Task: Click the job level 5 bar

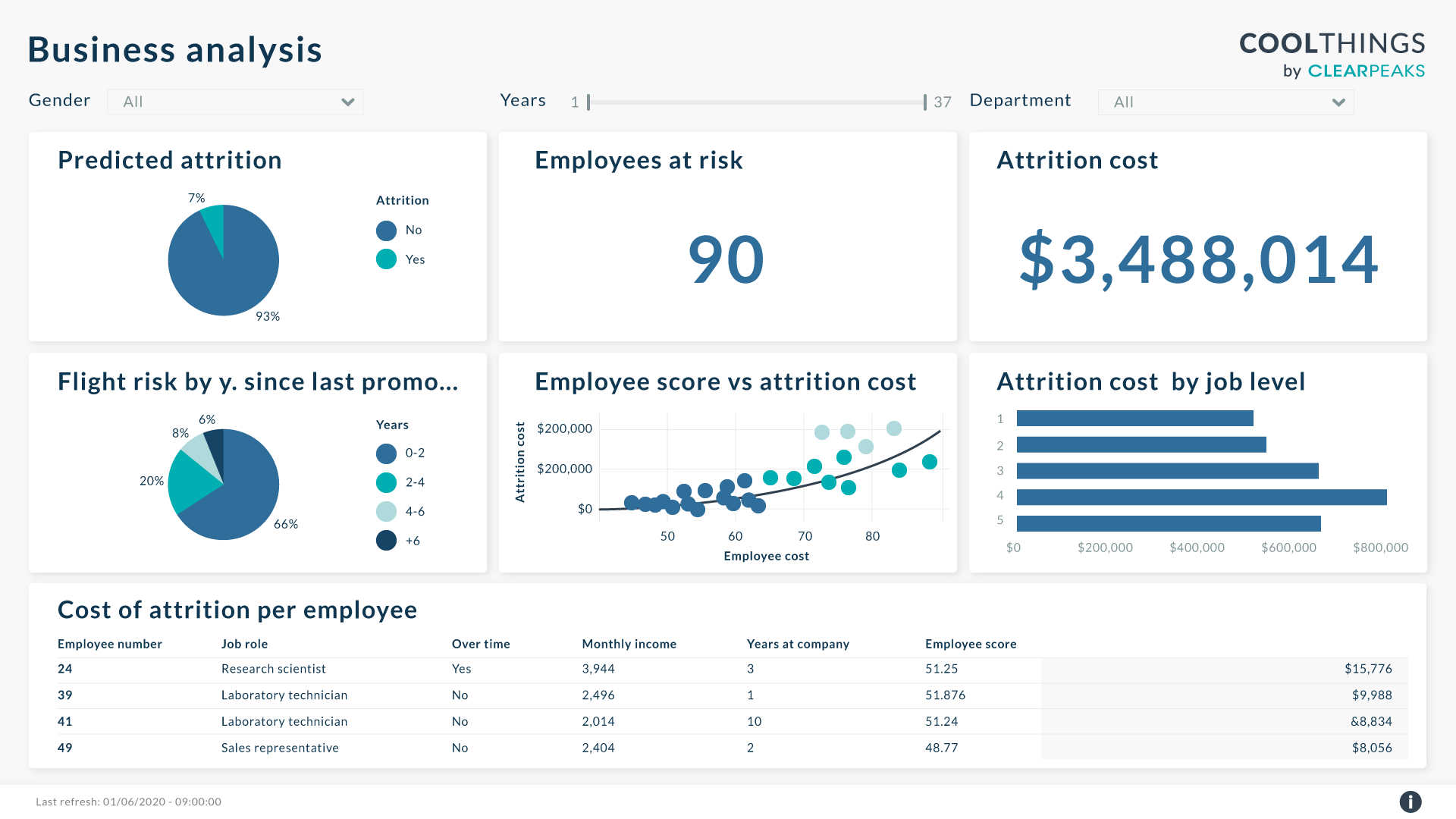Action: 1169,523
